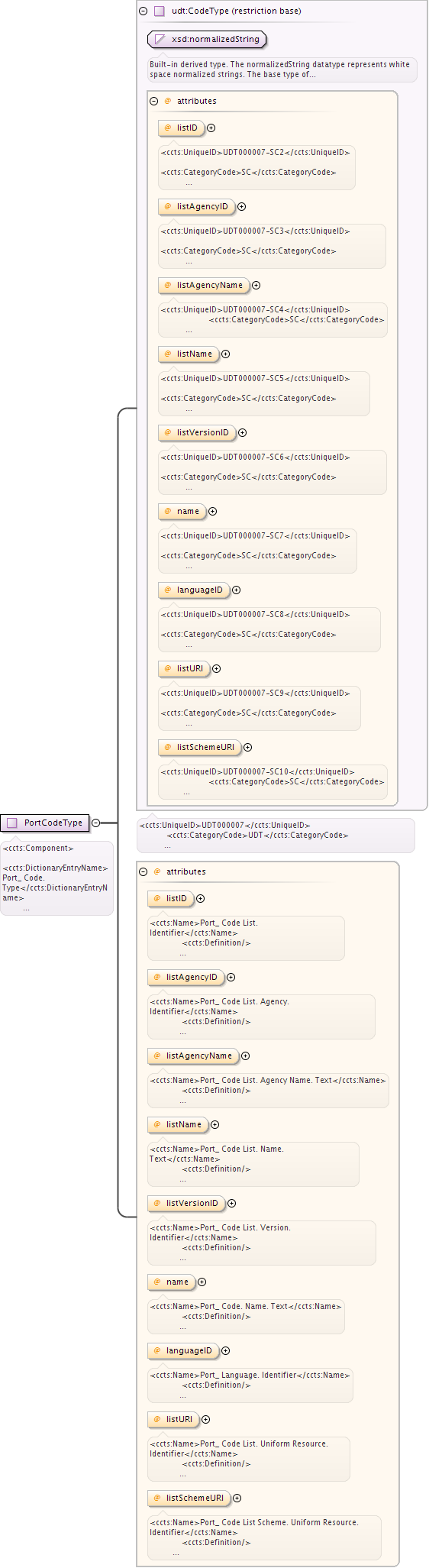Select the lower listName attribute
Screen dimensions: 429x1568
tap(178, 1125)
